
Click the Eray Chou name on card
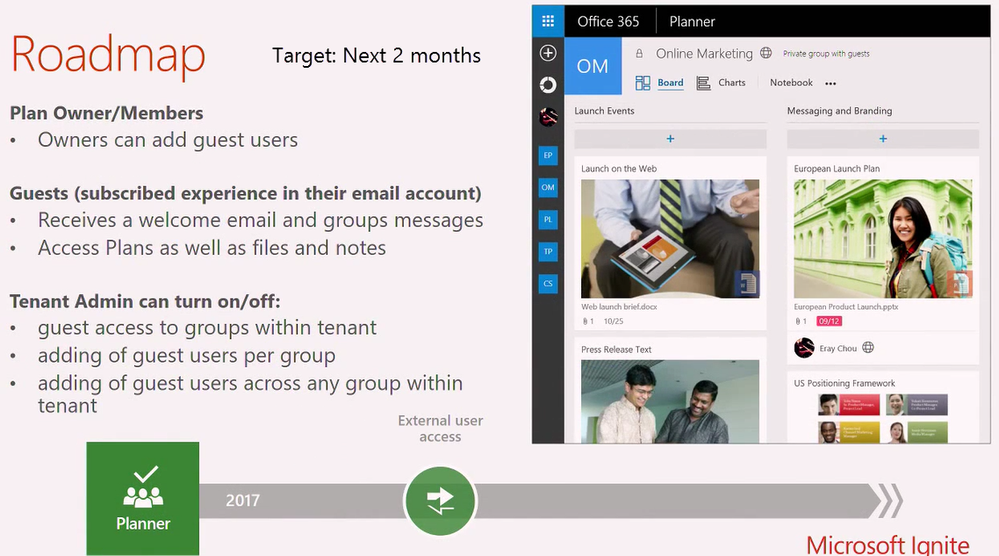click(x=838, y=348)
